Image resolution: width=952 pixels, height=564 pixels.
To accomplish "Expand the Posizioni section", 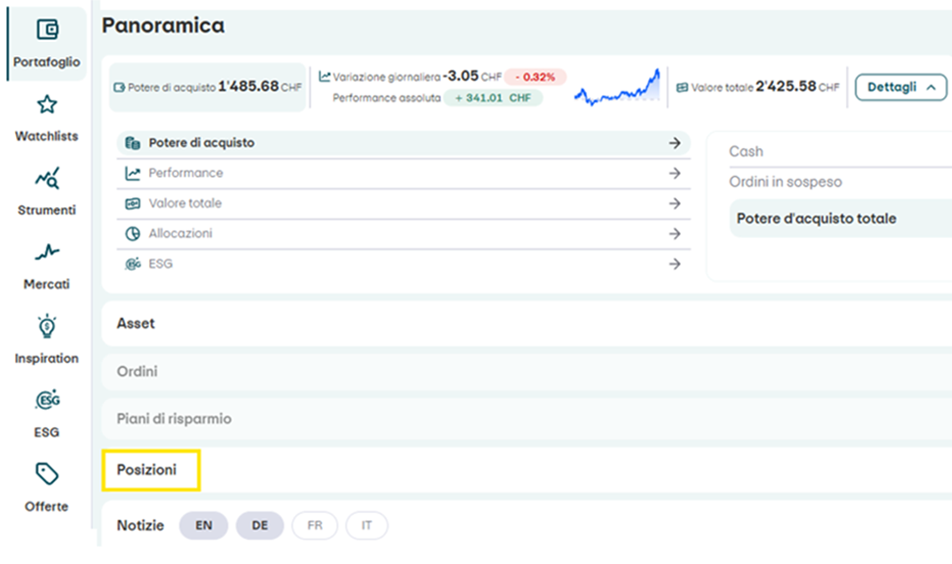I will pos(147,470).
